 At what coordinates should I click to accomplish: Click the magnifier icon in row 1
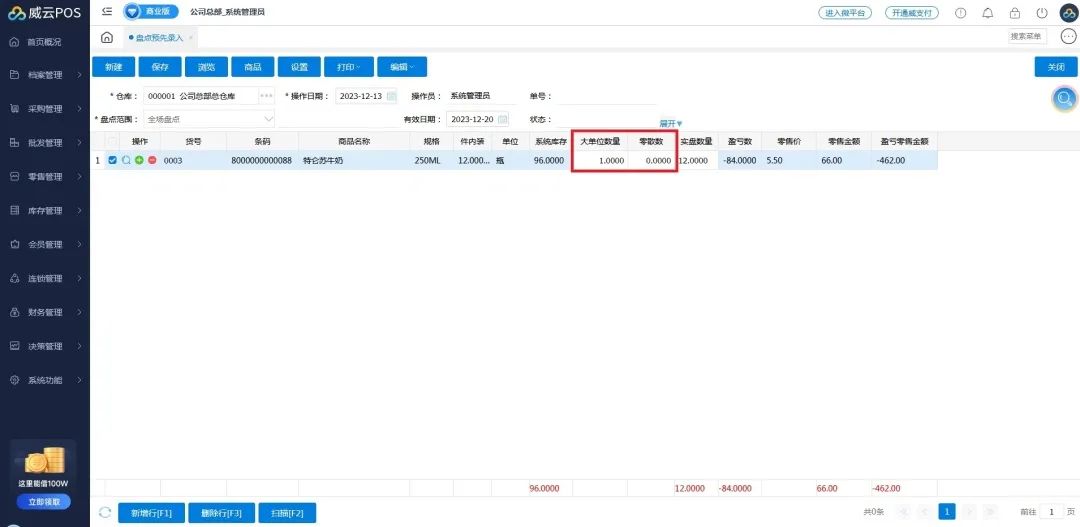tap(126, 160)
